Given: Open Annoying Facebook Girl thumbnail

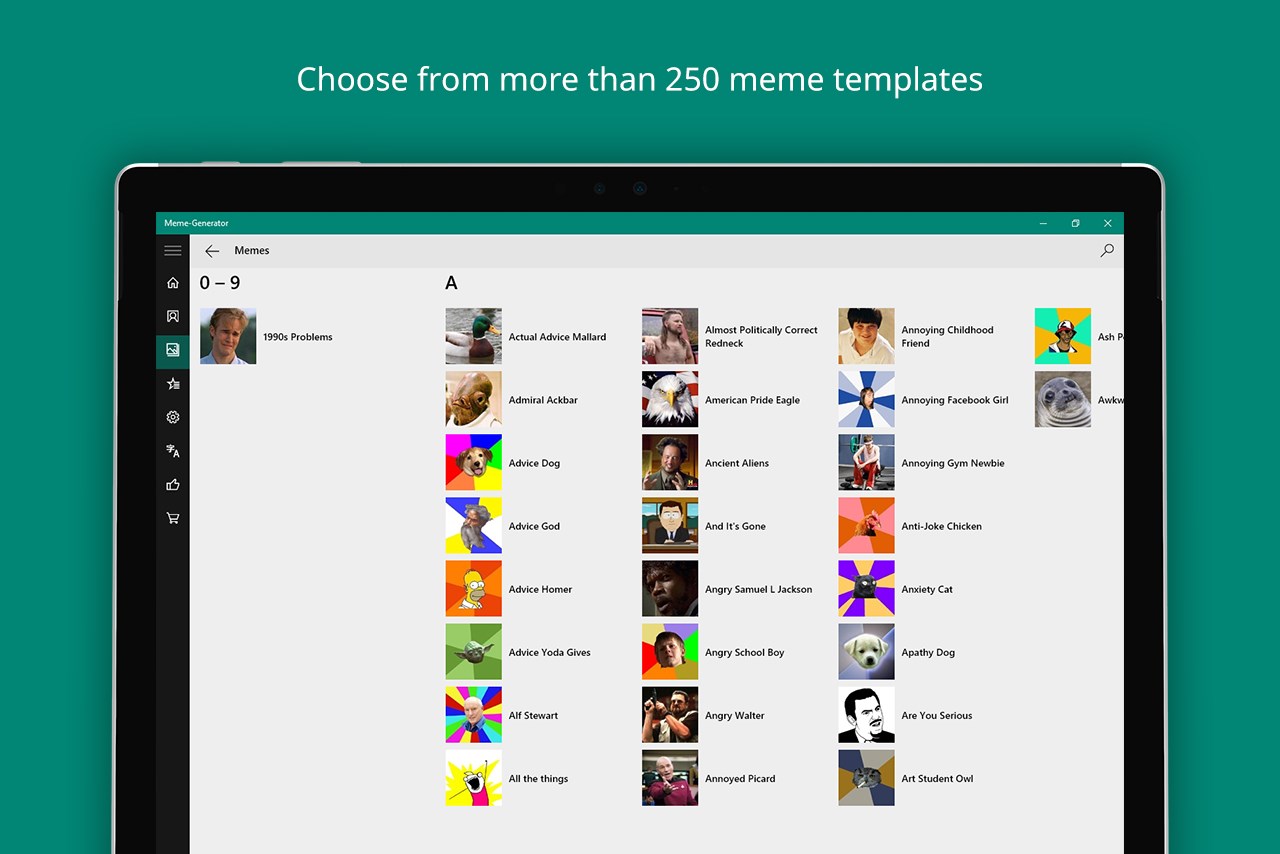Looking at the screenshot, I should pyautogui.click(x=867, y=399).
